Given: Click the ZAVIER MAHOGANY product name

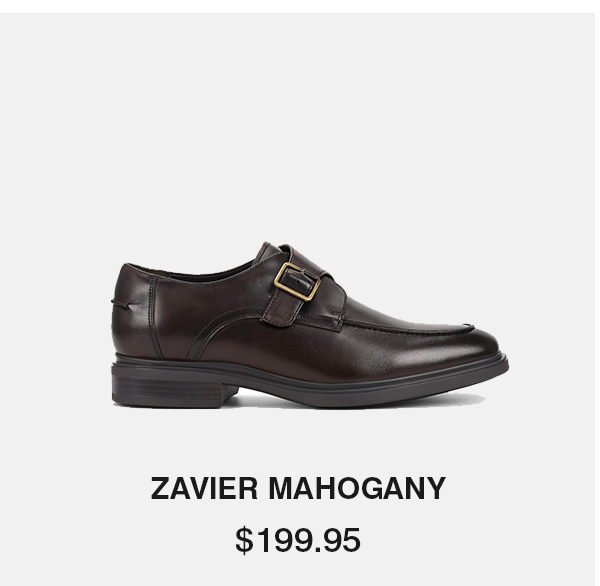Looking at the screenshot, I should [x=298, y=488].
